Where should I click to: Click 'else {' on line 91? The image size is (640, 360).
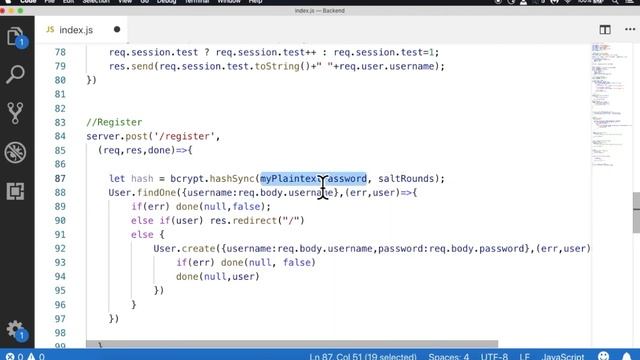[x=148, y=234]
